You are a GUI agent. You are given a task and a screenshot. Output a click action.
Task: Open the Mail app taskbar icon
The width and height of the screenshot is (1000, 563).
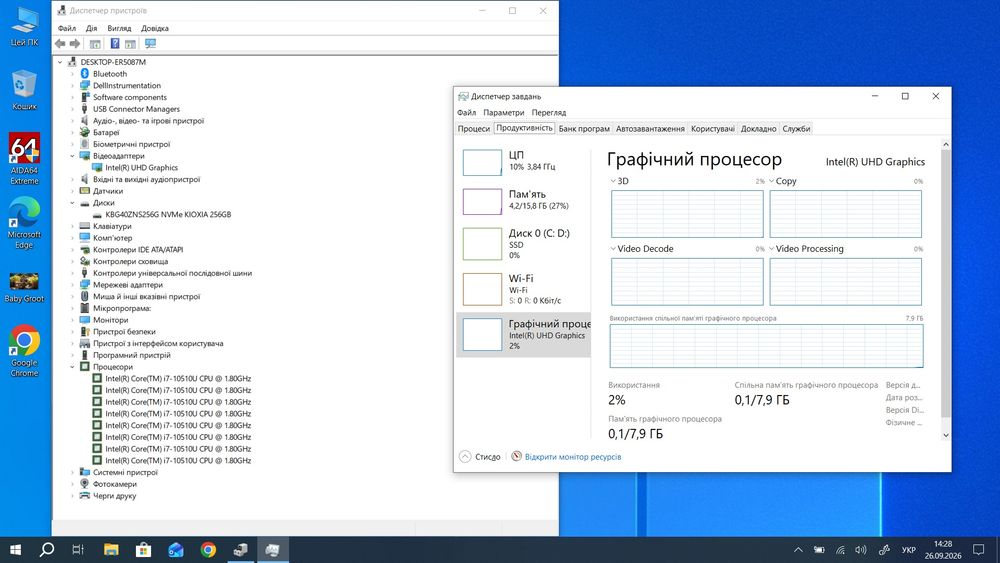tap(176, 550)
